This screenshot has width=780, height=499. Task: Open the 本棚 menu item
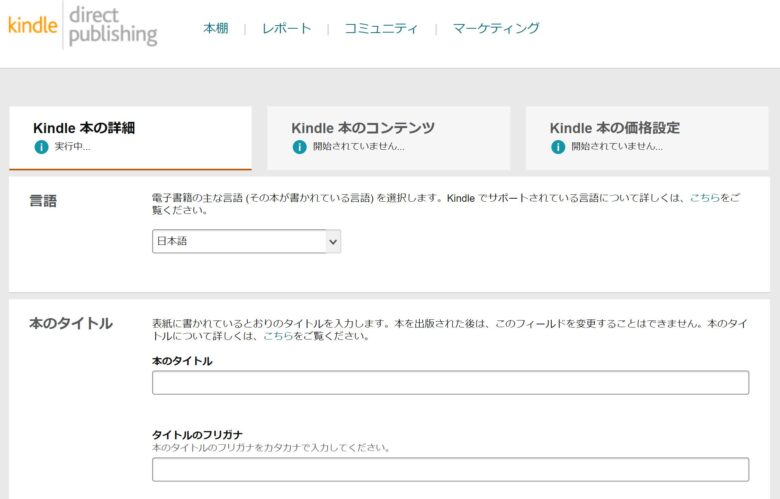pos(216,28)
